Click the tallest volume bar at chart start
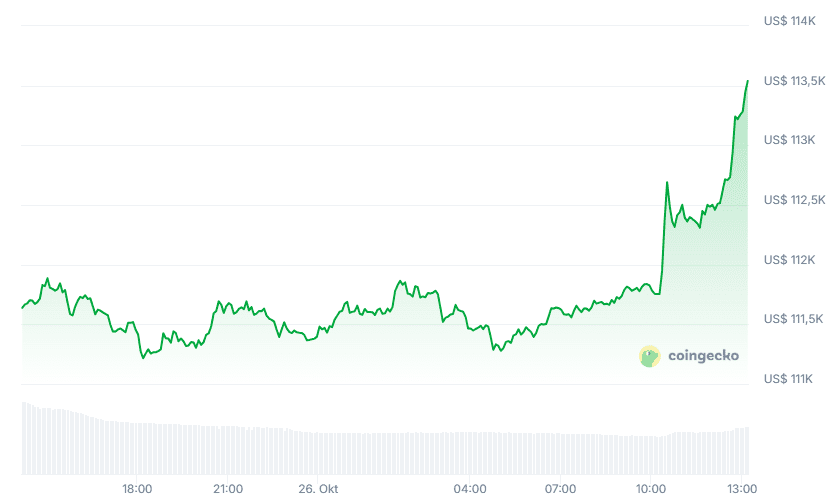This screenshot has height=503, width=839. [x=24, y=438]
